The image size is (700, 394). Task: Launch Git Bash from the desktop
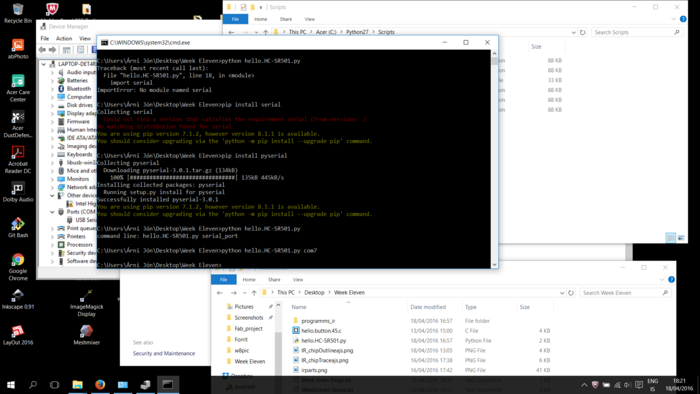pyautogui.click(x=18, y=228)
